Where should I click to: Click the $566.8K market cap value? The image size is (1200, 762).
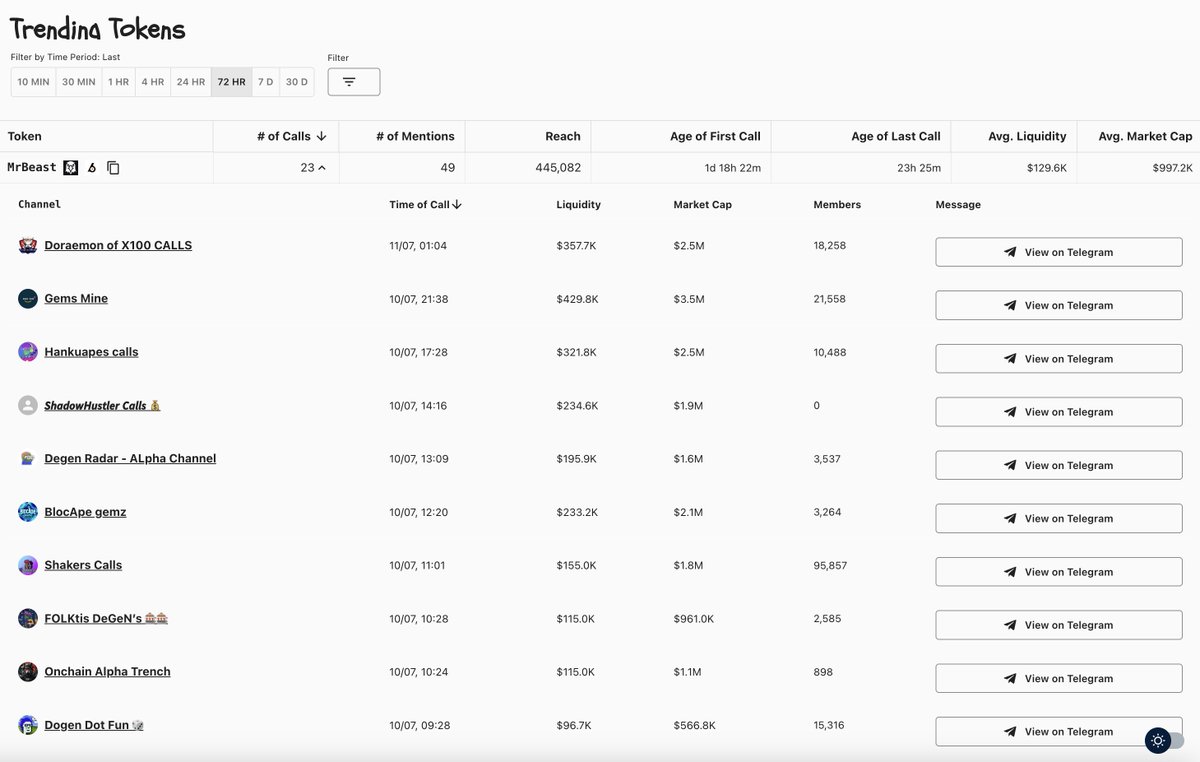(x=694, y=725)
